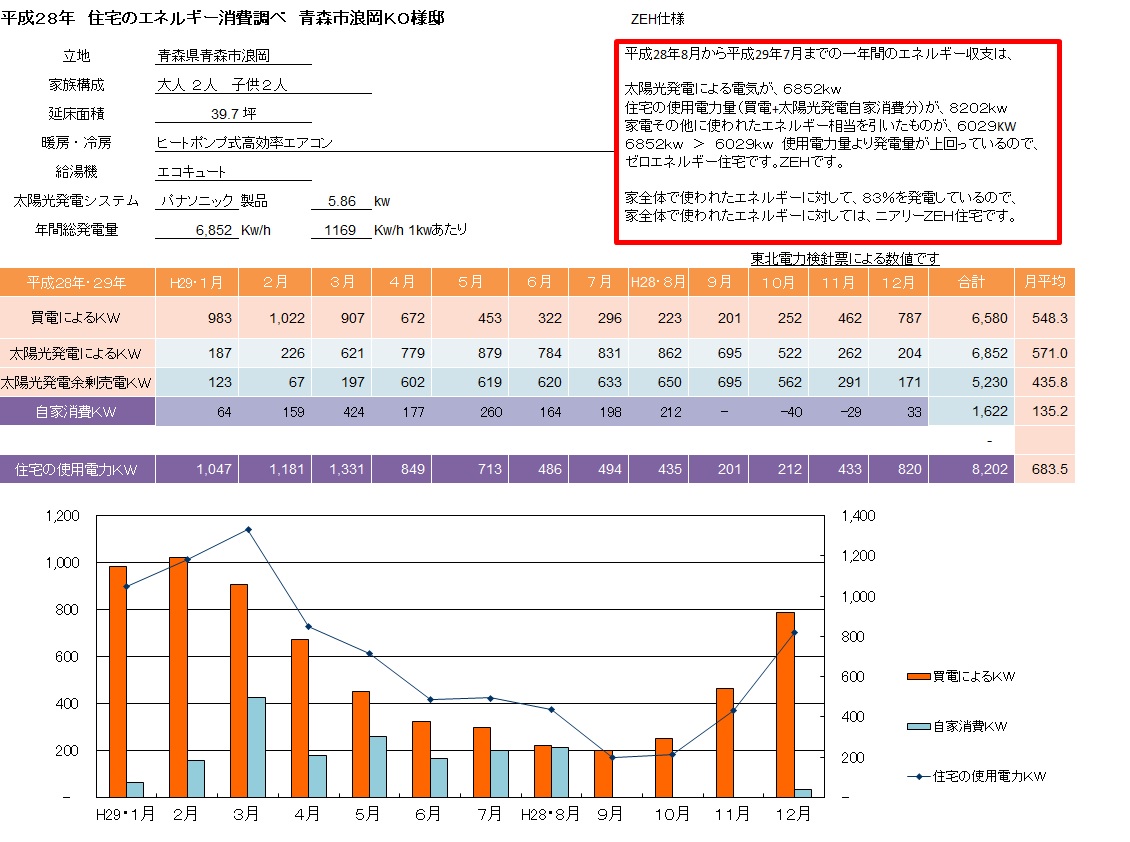Click purple table row label "自家消費KW"
This screenshot has width=1130, height=842.
point(77,412)
